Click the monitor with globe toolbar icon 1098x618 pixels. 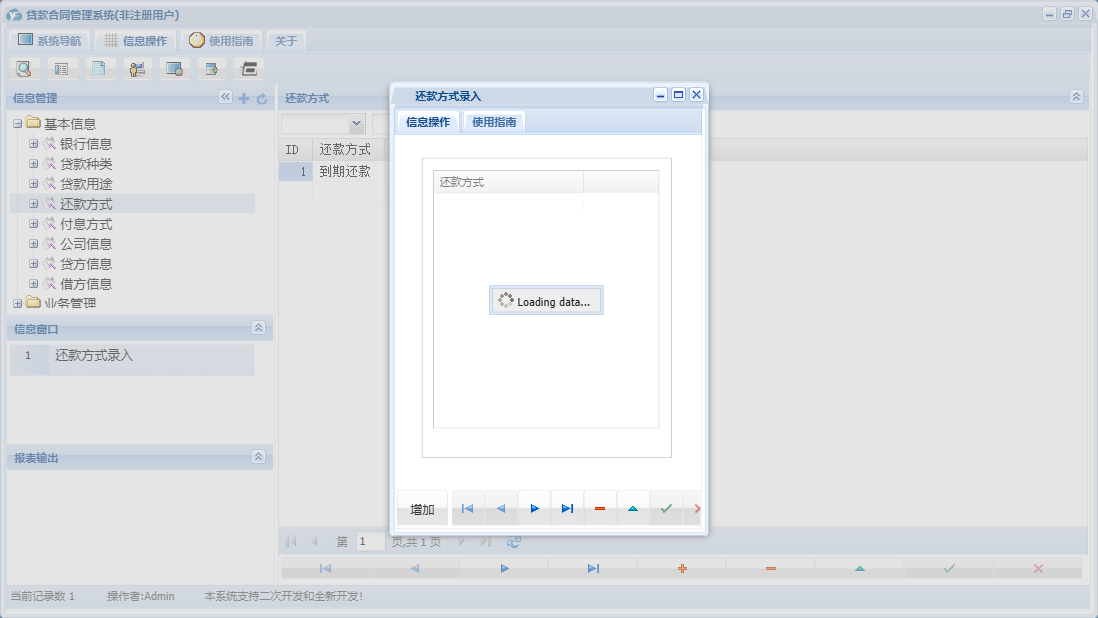point(174,69)
